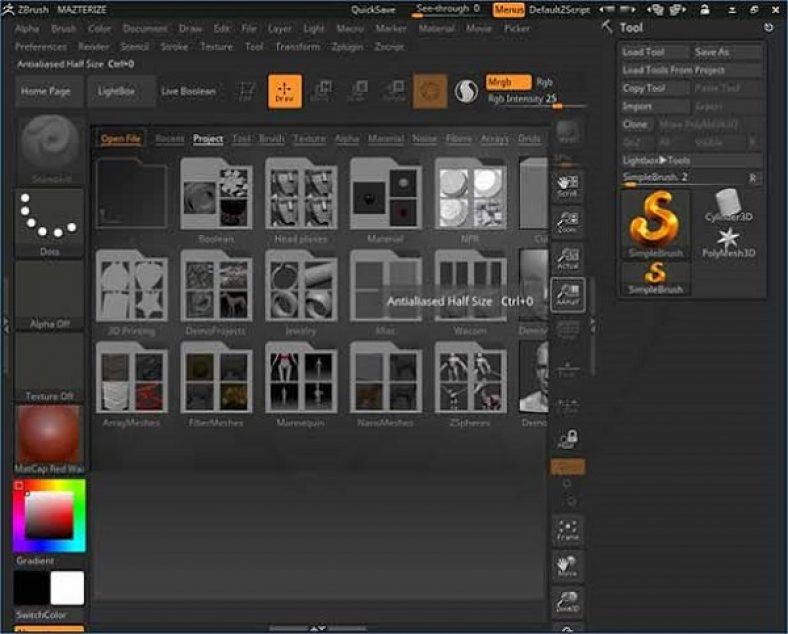This screenshot has height=634, width=788.
Task: Activate the Draw mode button
Action: pos(284,91)
